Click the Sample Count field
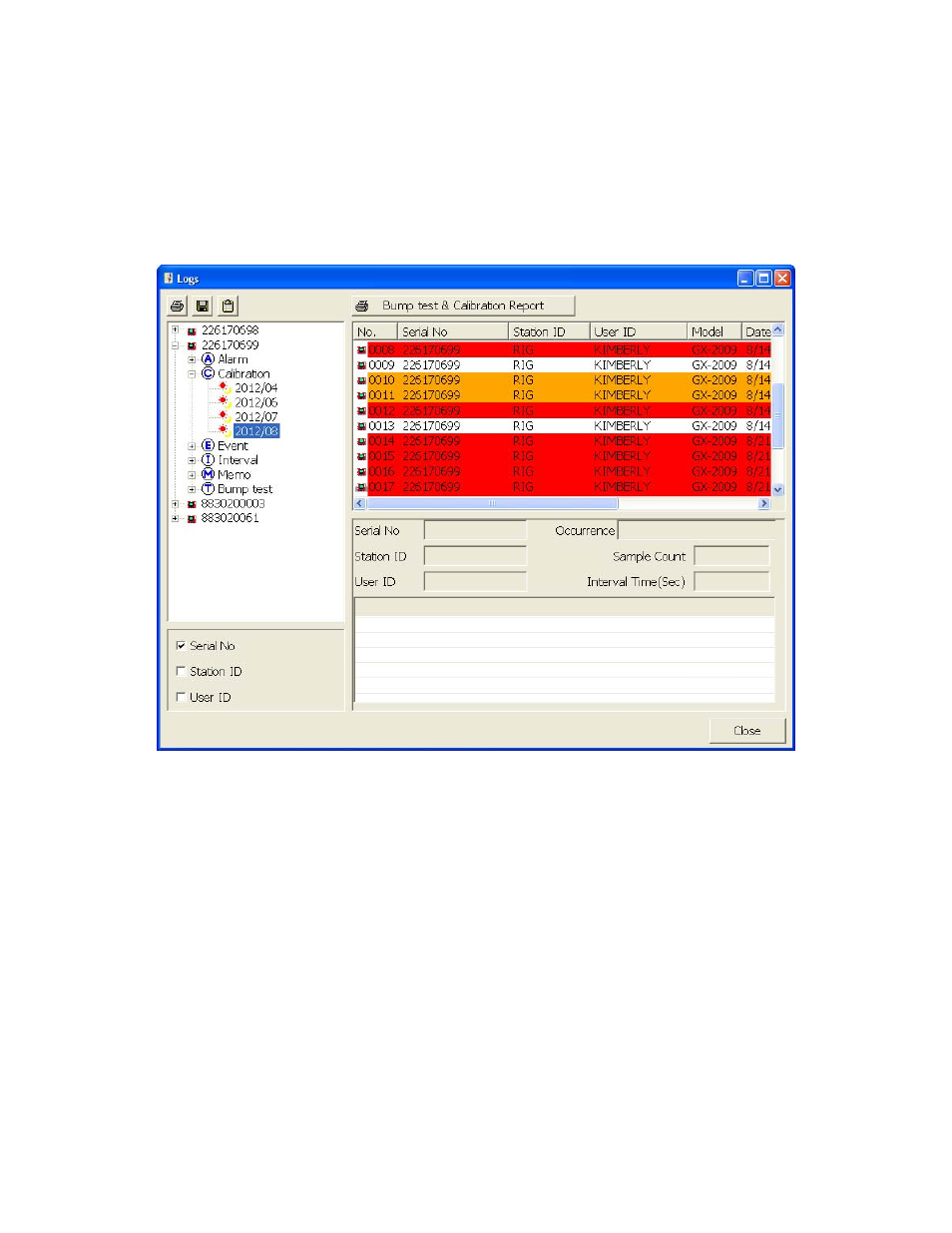The width and height of the screenshot is (952, 1233). coord(731,556)
